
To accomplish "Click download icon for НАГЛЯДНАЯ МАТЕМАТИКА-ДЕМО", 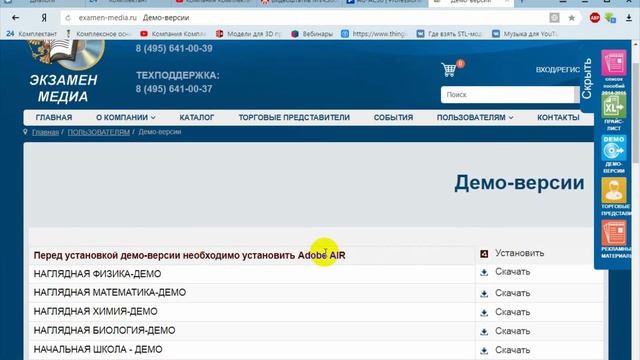I will click(x=484, y=293).
